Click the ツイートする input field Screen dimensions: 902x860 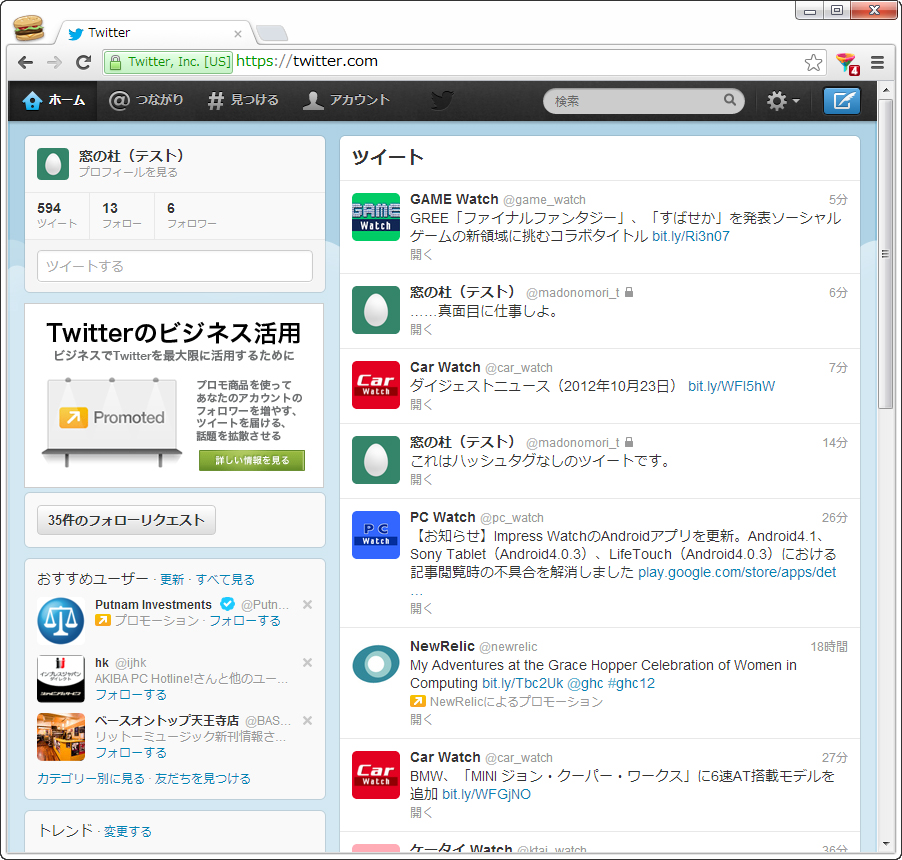(173, 266)
